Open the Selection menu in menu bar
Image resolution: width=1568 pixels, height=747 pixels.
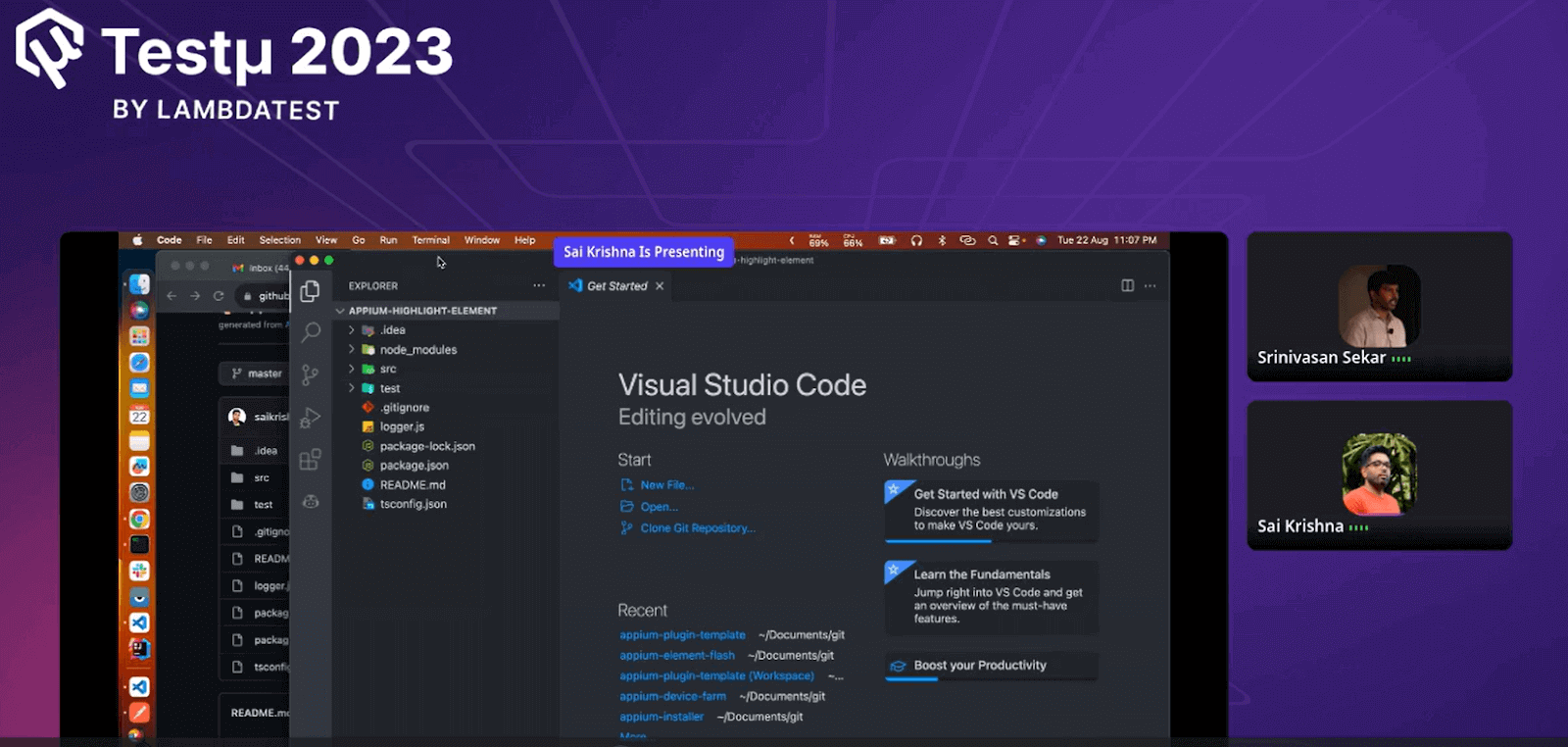279,240
